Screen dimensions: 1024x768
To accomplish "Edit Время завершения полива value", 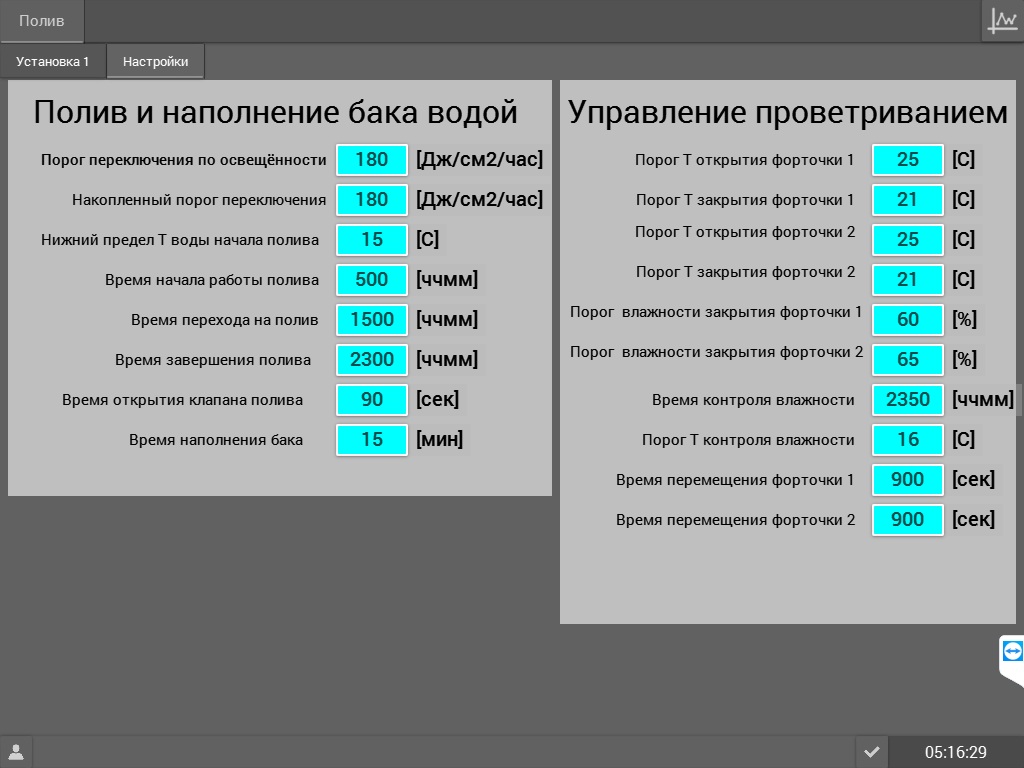I will coord(372,360).
